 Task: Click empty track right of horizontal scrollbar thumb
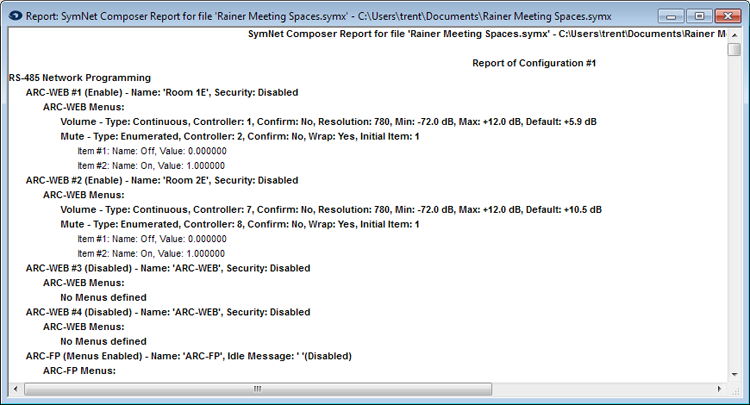point(603,389)
